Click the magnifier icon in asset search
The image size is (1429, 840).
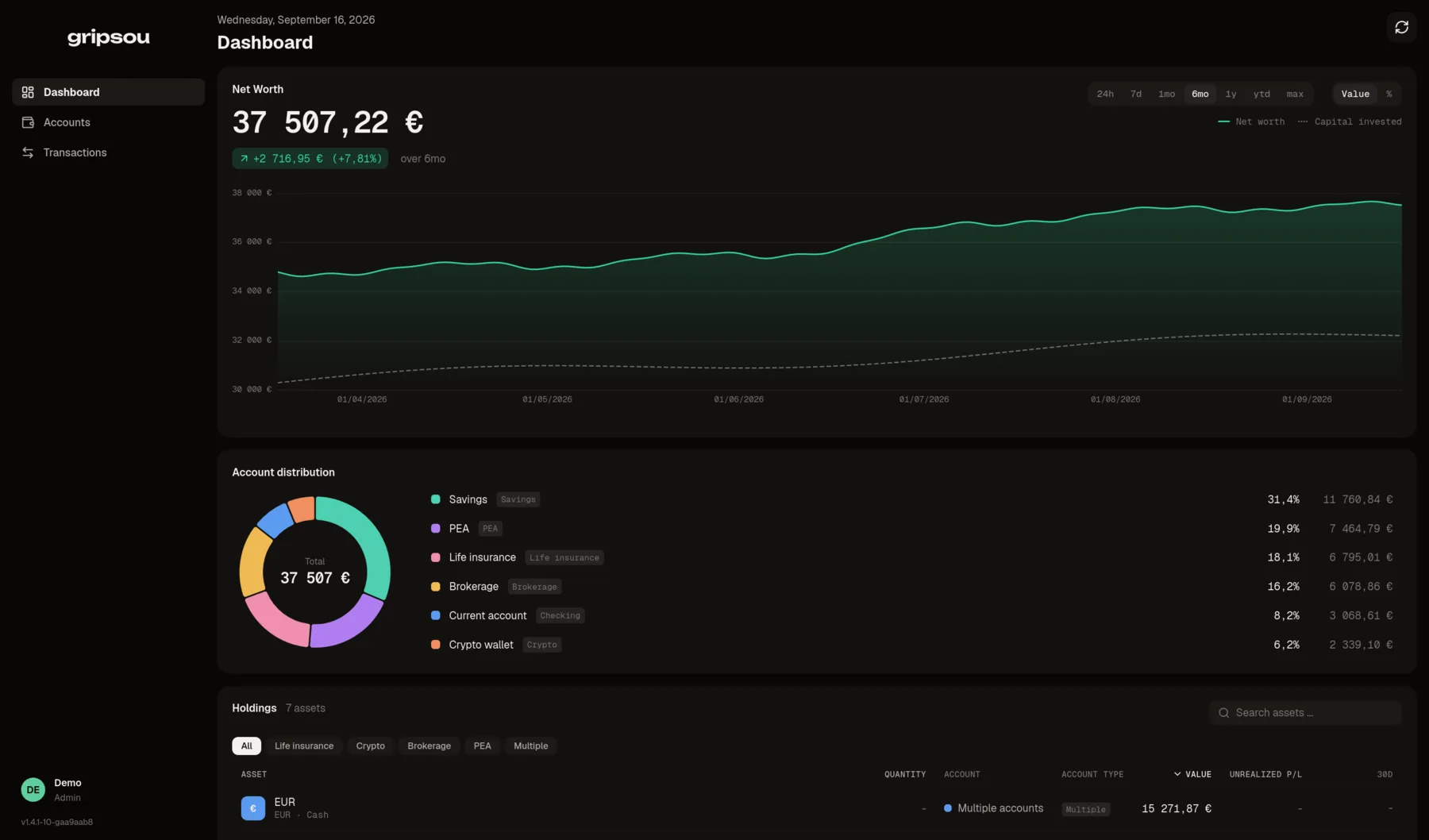[x=1223, y=713]
